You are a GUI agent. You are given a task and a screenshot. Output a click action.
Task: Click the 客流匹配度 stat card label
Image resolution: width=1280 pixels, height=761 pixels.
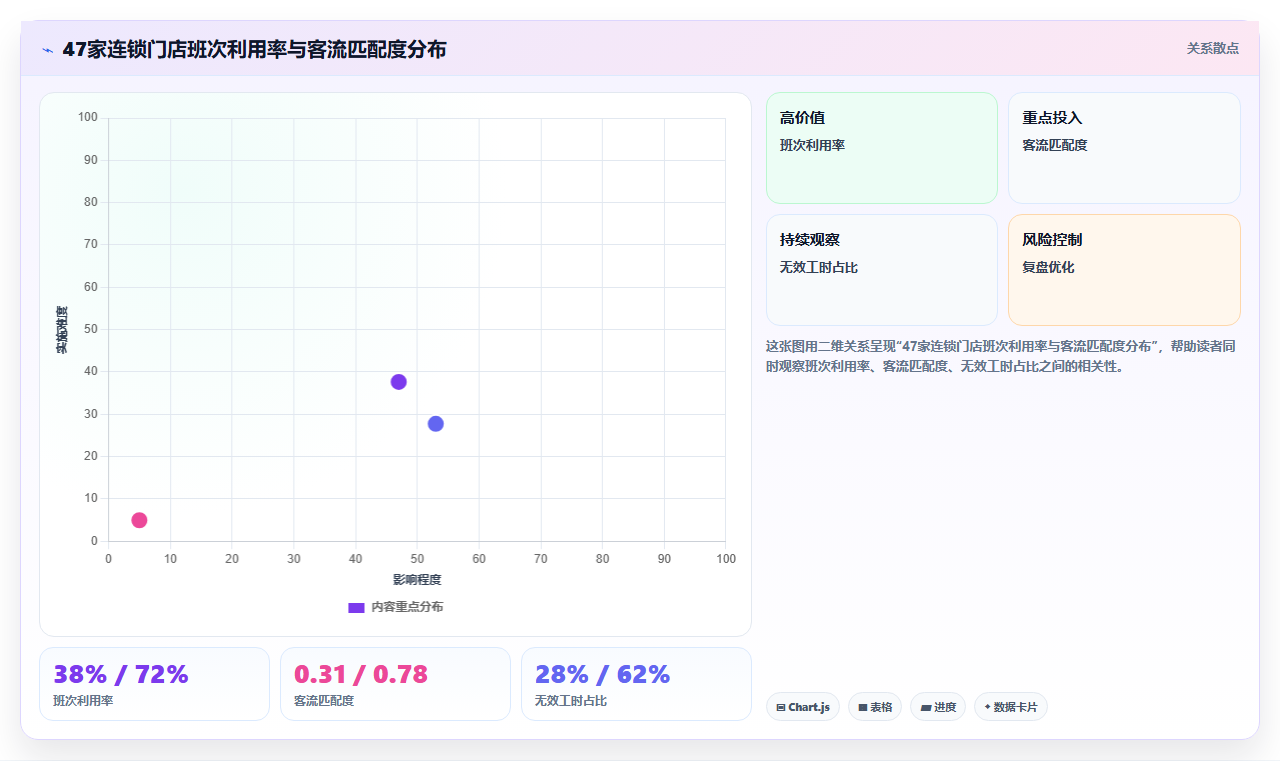click(324, 701)
